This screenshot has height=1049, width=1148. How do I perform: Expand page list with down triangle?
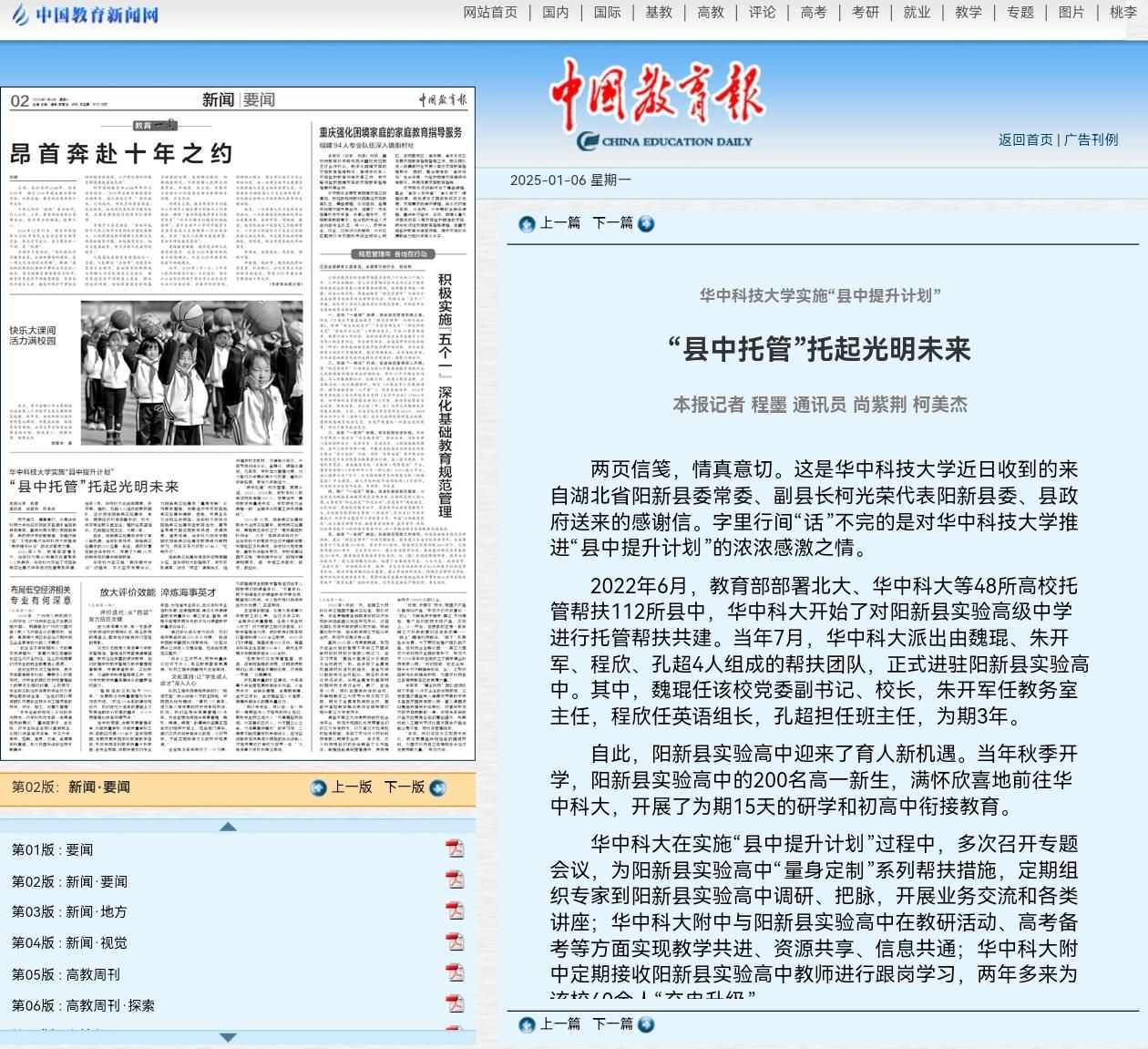[x=229, y=1037]
